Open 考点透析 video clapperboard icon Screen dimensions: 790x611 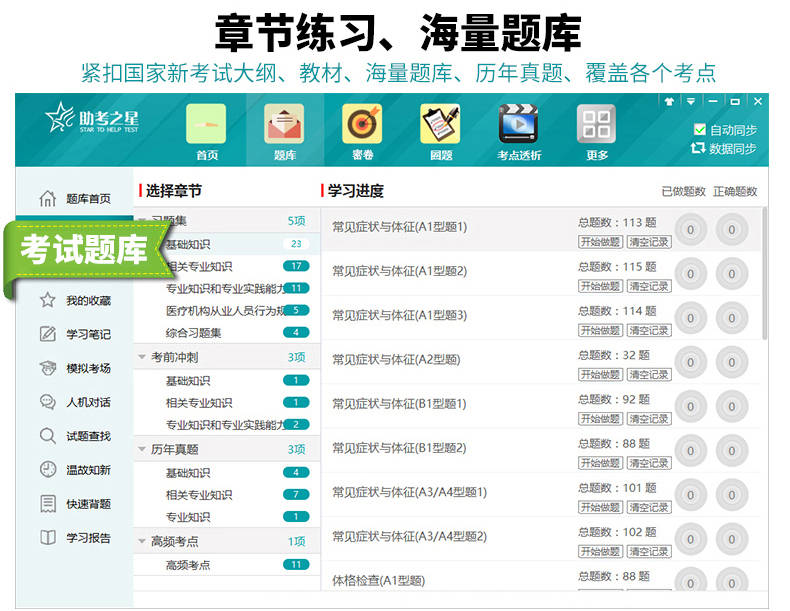(x=519, y=125)
